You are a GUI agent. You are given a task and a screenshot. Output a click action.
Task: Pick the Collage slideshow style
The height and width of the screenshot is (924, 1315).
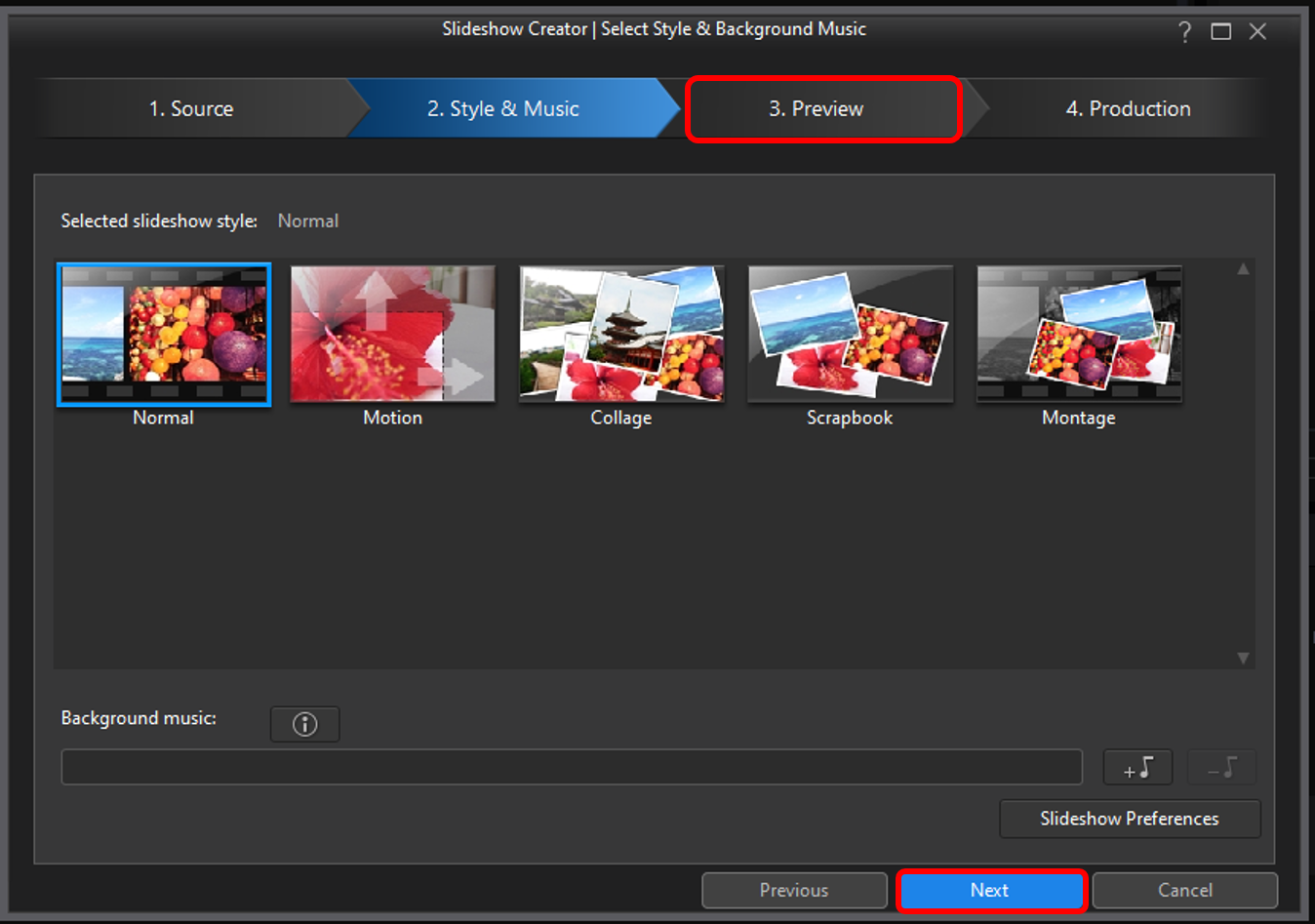click(x=621, y=334)
